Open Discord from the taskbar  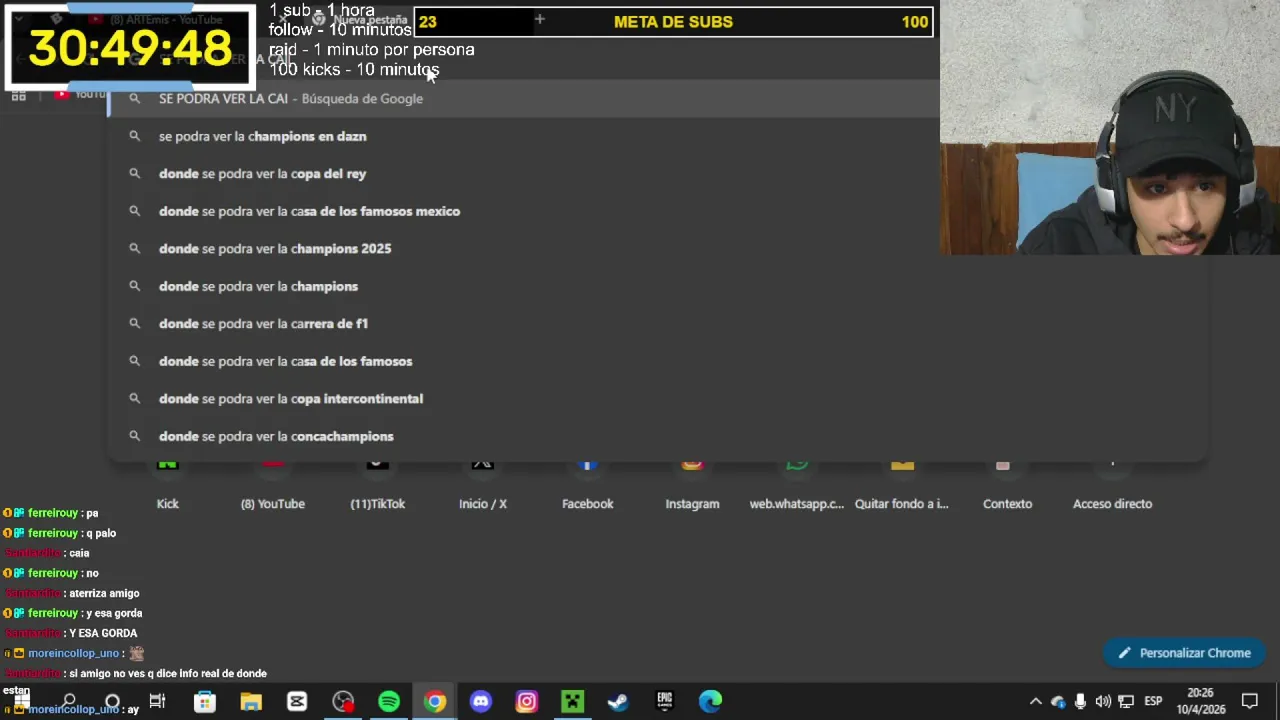pyautogui.click(x=481, y=701)
